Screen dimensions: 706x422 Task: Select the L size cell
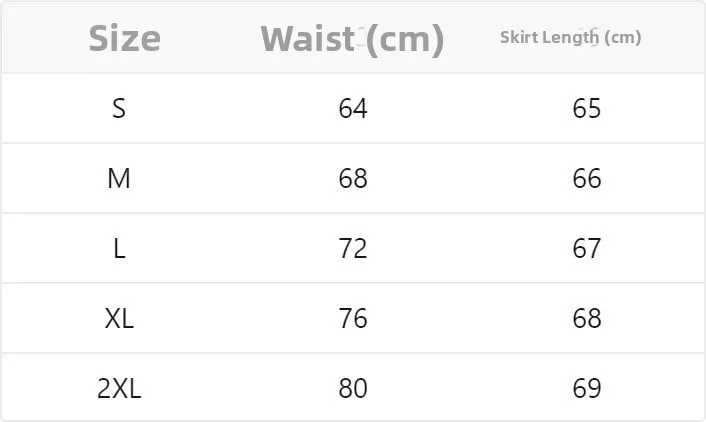coord(119,248)
